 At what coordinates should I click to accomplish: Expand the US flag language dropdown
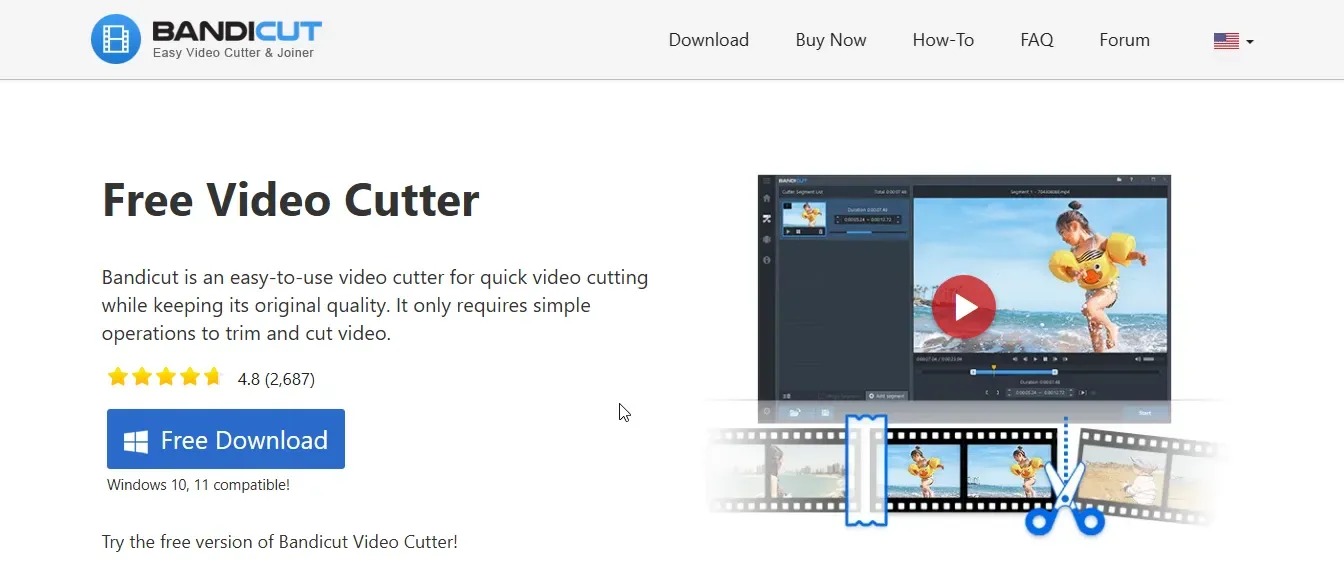(x=1233, y=41)
